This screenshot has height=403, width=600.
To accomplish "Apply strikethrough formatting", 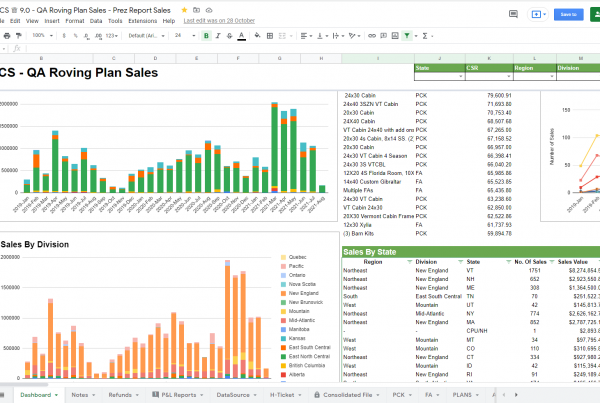I will click(x=229, y=35).
